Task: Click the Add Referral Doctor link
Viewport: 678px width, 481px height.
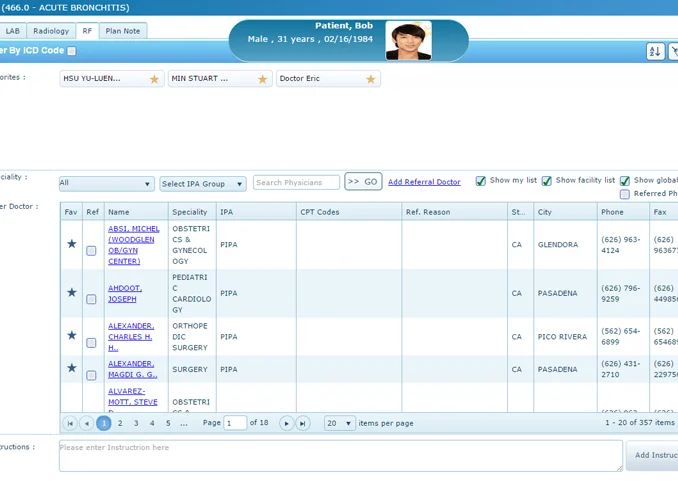Action: click(x=424, y=182)
